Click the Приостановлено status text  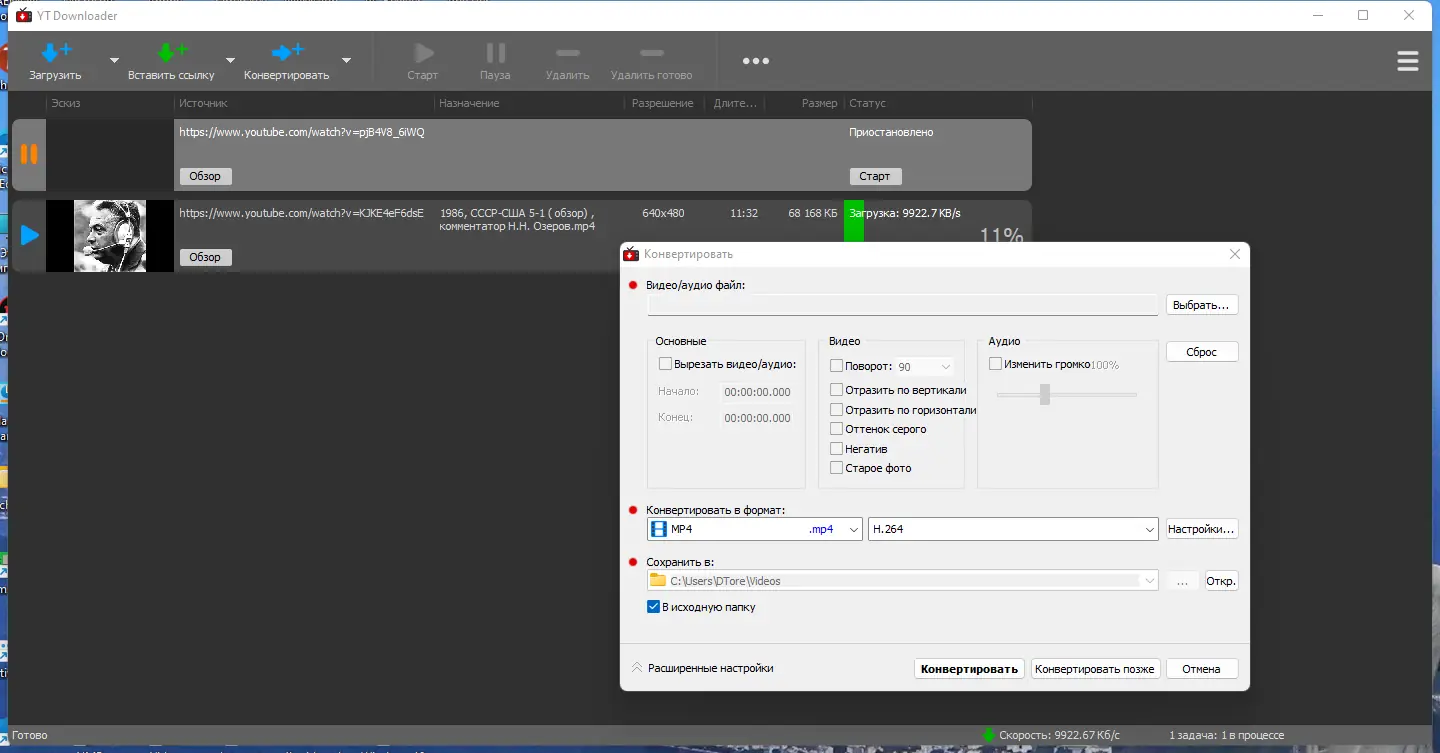click(x=891, y=132)
